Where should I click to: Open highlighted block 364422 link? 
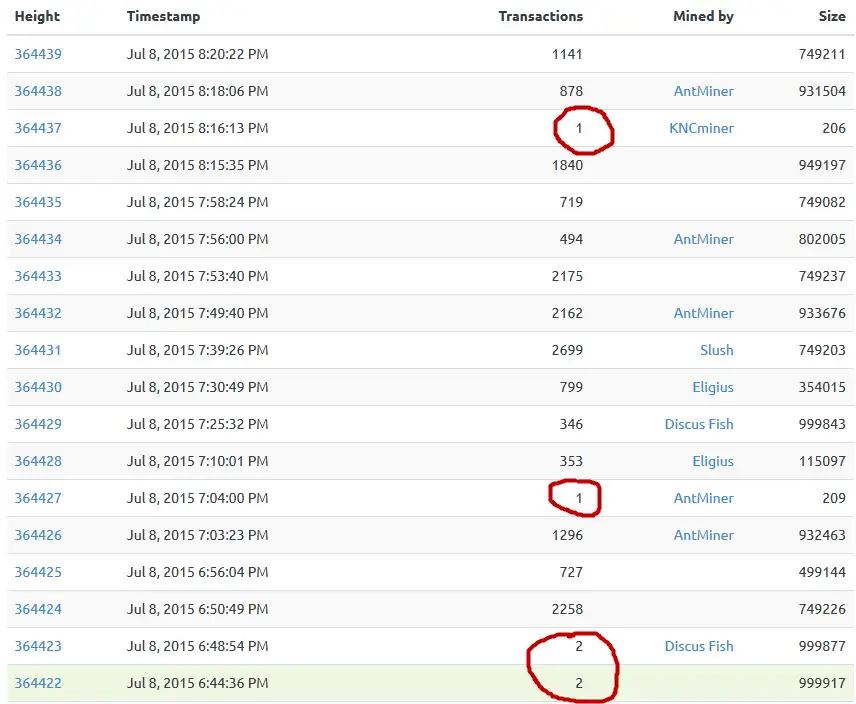[38, 683]
